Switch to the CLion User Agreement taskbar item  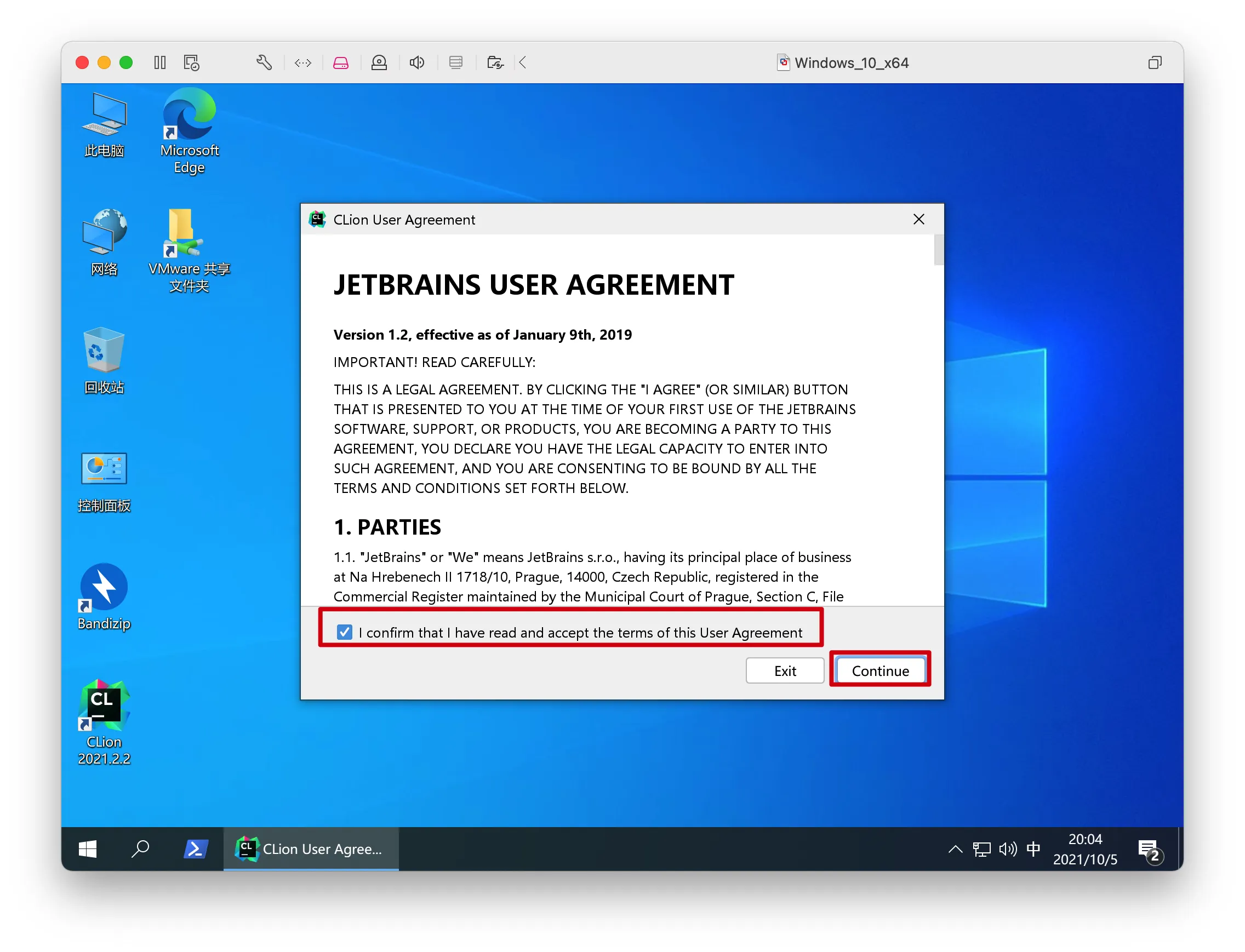click(x=311, y=849)
